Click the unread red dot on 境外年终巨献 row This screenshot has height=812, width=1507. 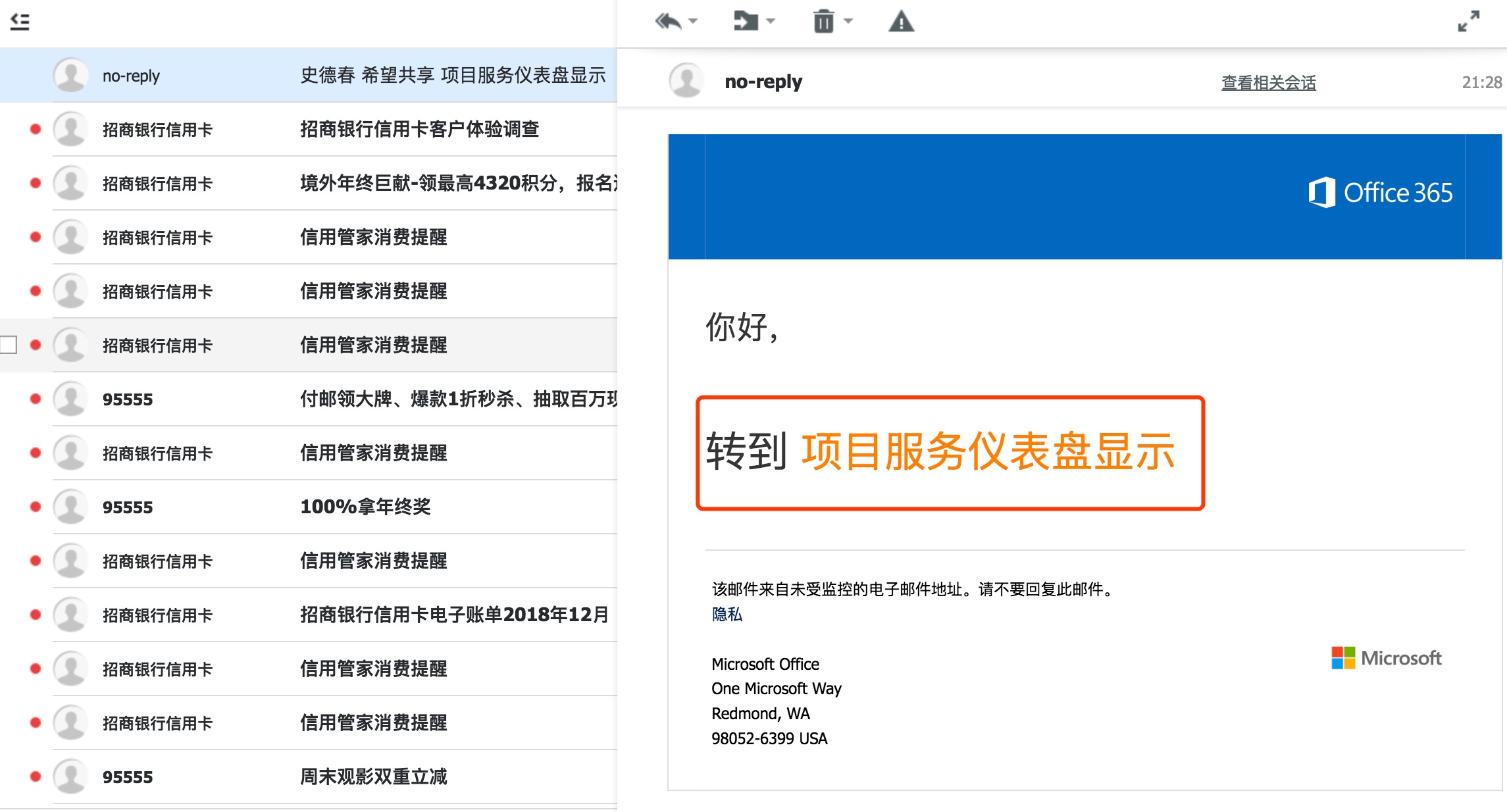click(36, 183)
